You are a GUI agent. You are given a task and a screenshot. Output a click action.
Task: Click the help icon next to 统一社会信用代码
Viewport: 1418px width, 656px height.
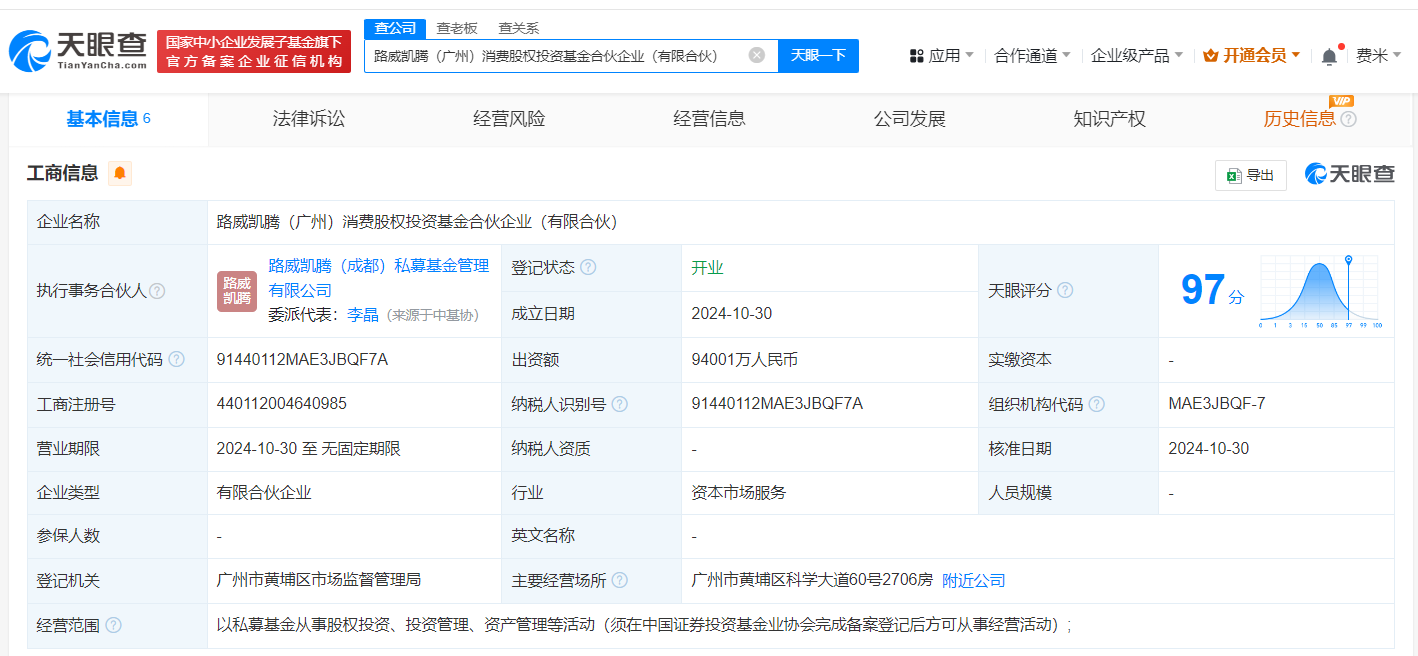pos(177,359)
